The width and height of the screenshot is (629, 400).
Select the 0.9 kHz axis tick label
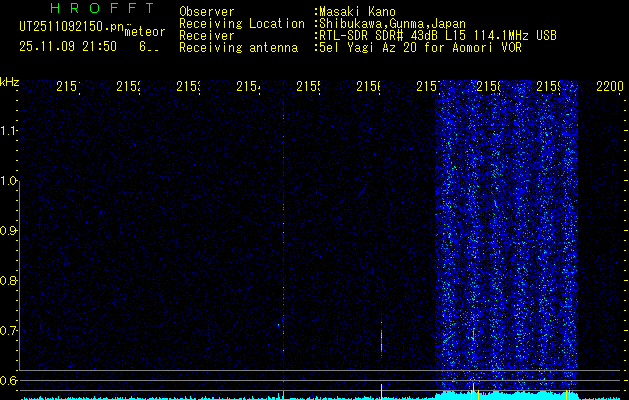8,230
